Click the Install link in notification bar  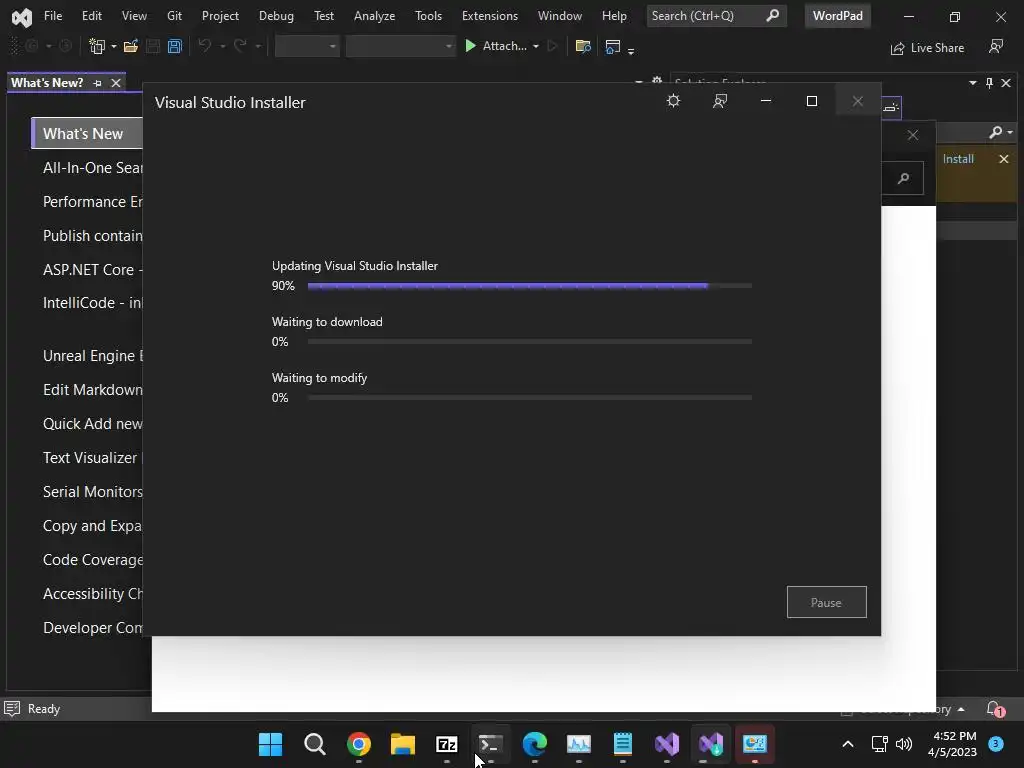tap(958, 159)
